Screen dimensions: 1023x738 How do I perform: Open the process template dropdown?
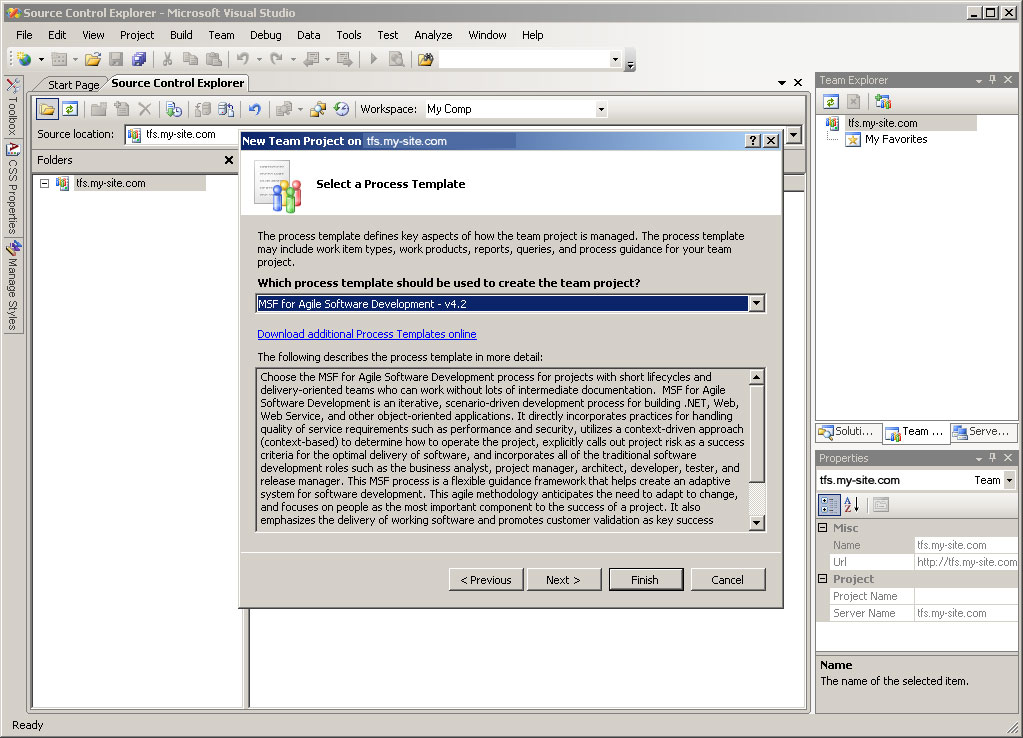pyautogui.click(x=756, y=303)
